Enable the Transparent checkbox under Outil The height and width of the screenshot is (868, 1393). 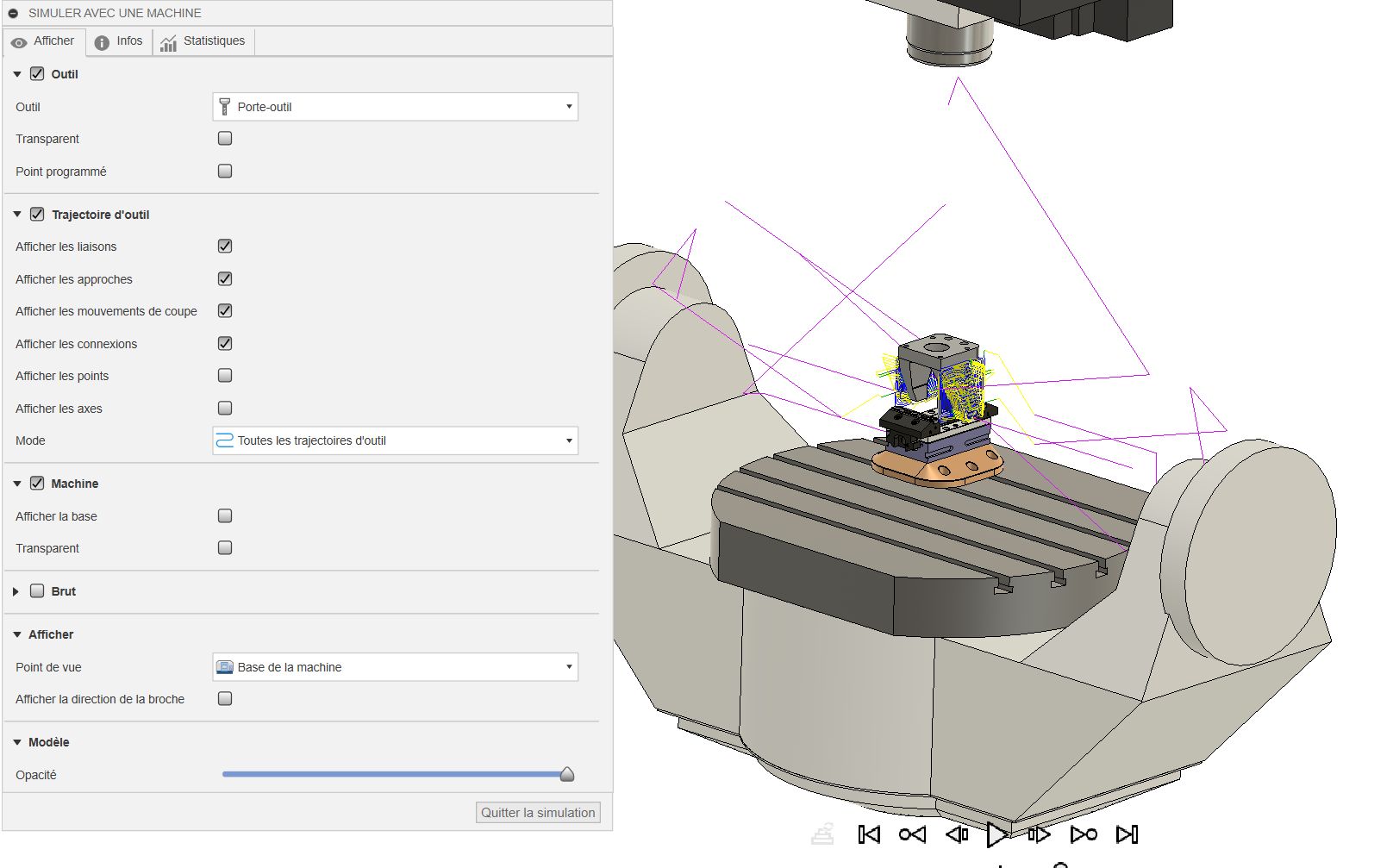pyautogui.click(x=225, y=139)
